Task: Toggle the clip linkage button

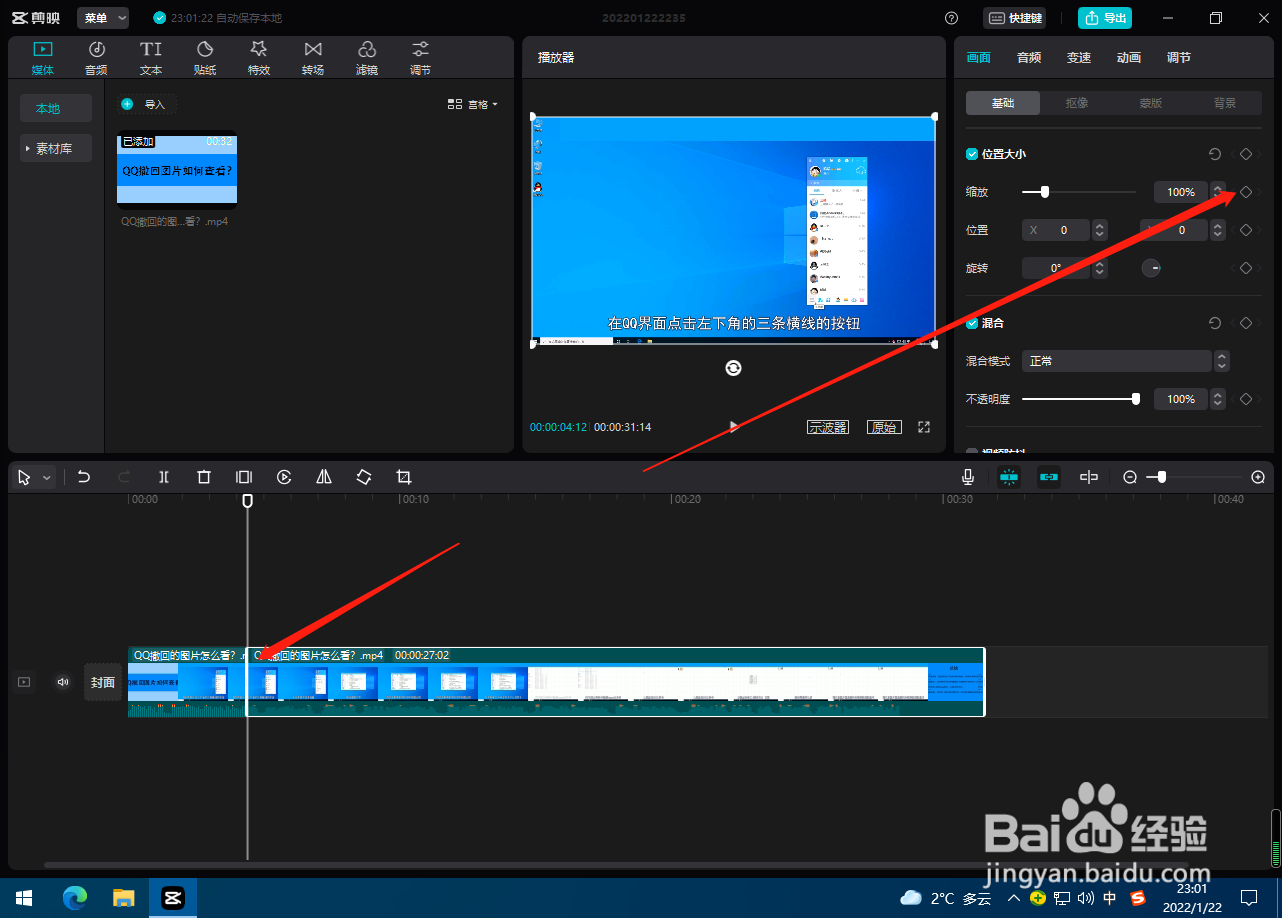Action: [x=1049, y=477]
